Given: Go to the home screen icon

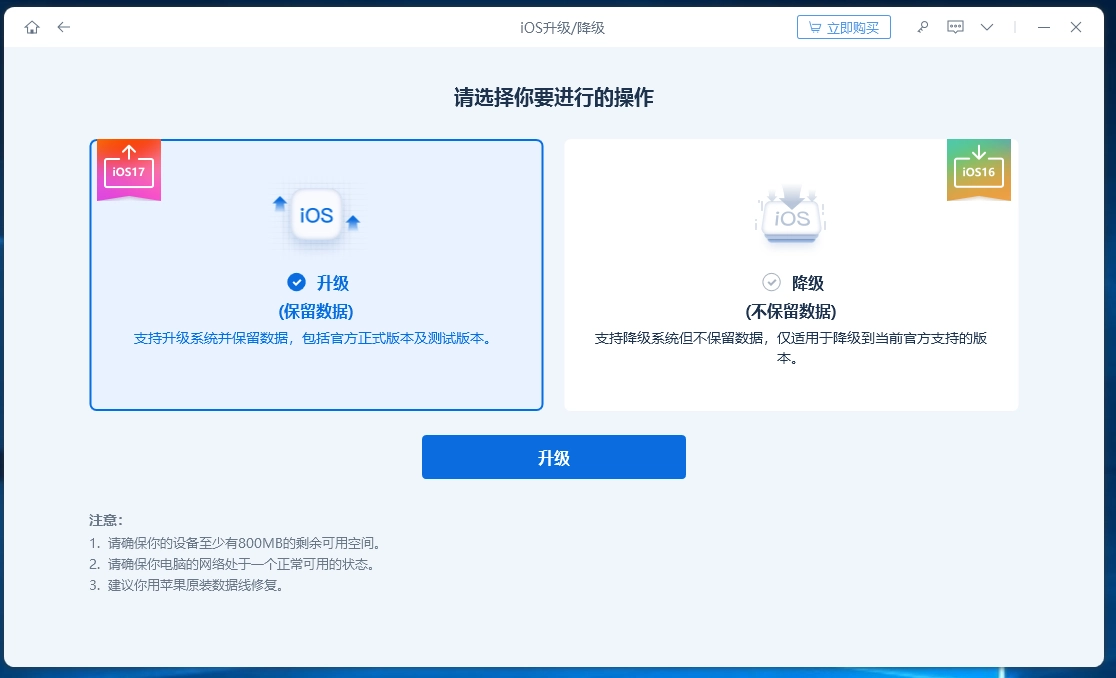Looking at the screenshot, I should [32, 27].
